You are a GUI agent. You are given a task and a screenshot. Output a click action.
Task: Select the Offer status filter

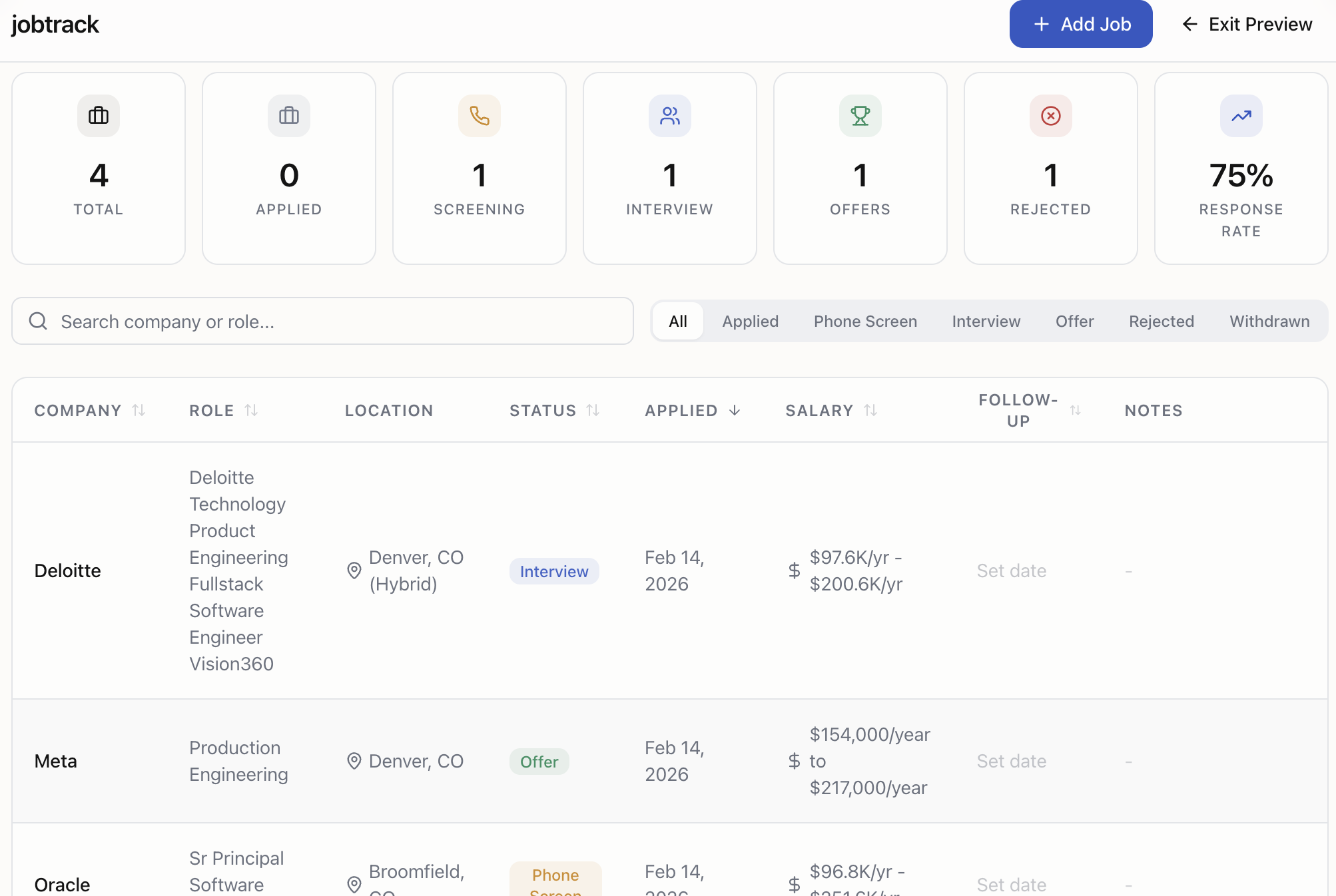pos(1074,321)
